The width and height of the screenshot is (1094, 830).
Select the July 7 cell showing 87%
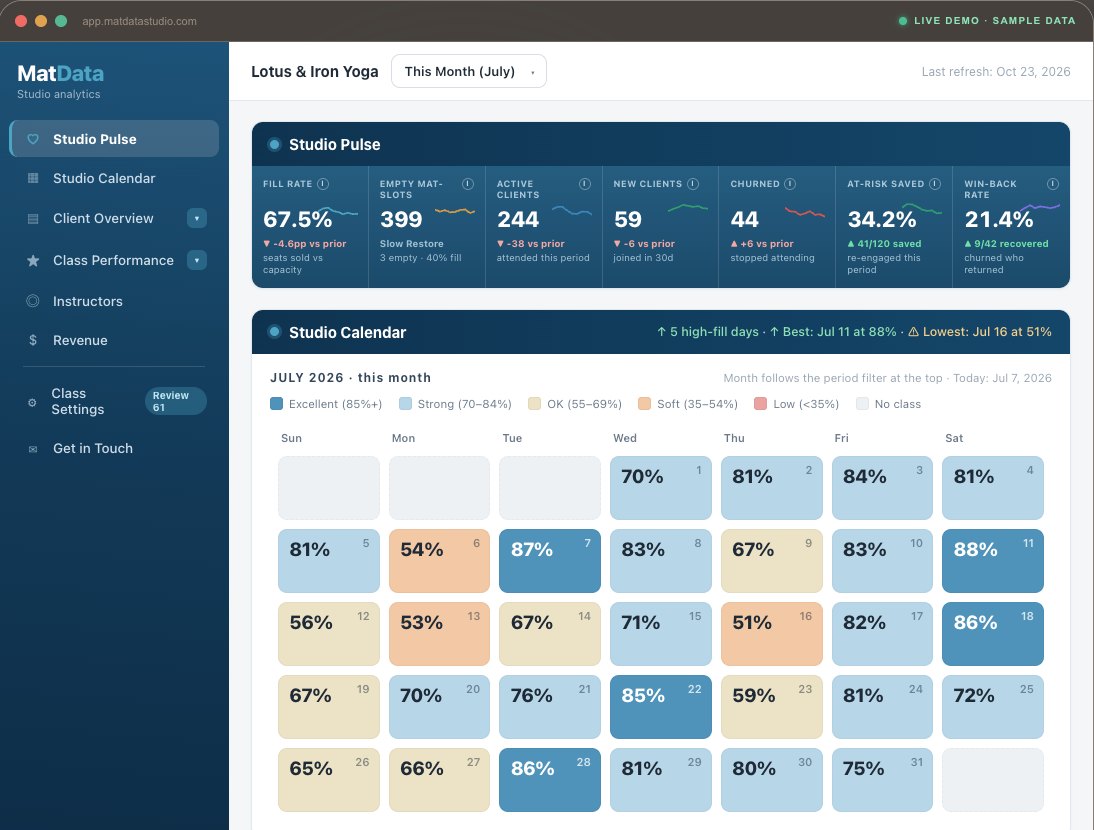click(x=550, y=561)
